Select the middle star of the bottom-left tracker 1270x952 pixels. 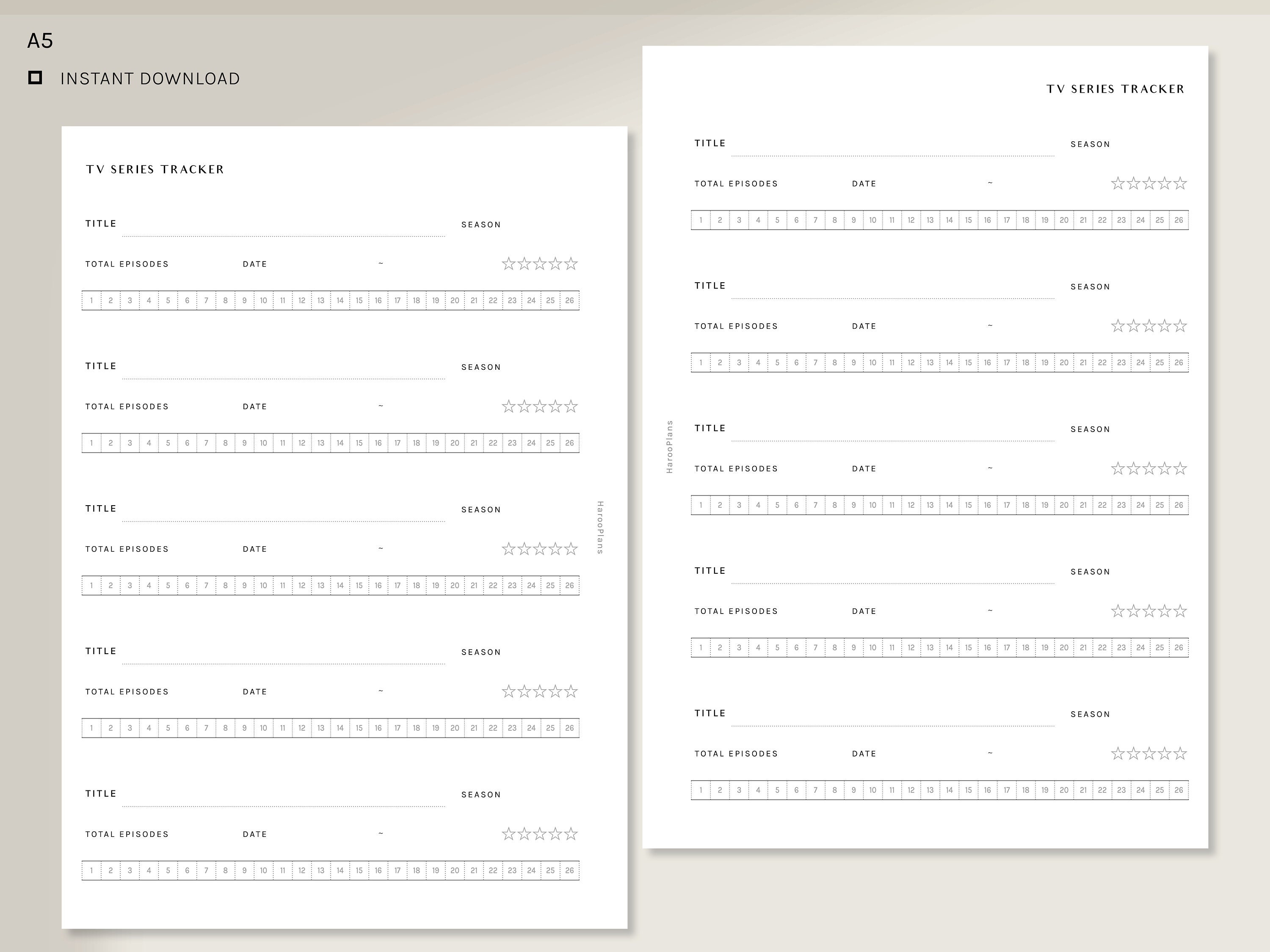pyautogui.click(x=540, y=834)
